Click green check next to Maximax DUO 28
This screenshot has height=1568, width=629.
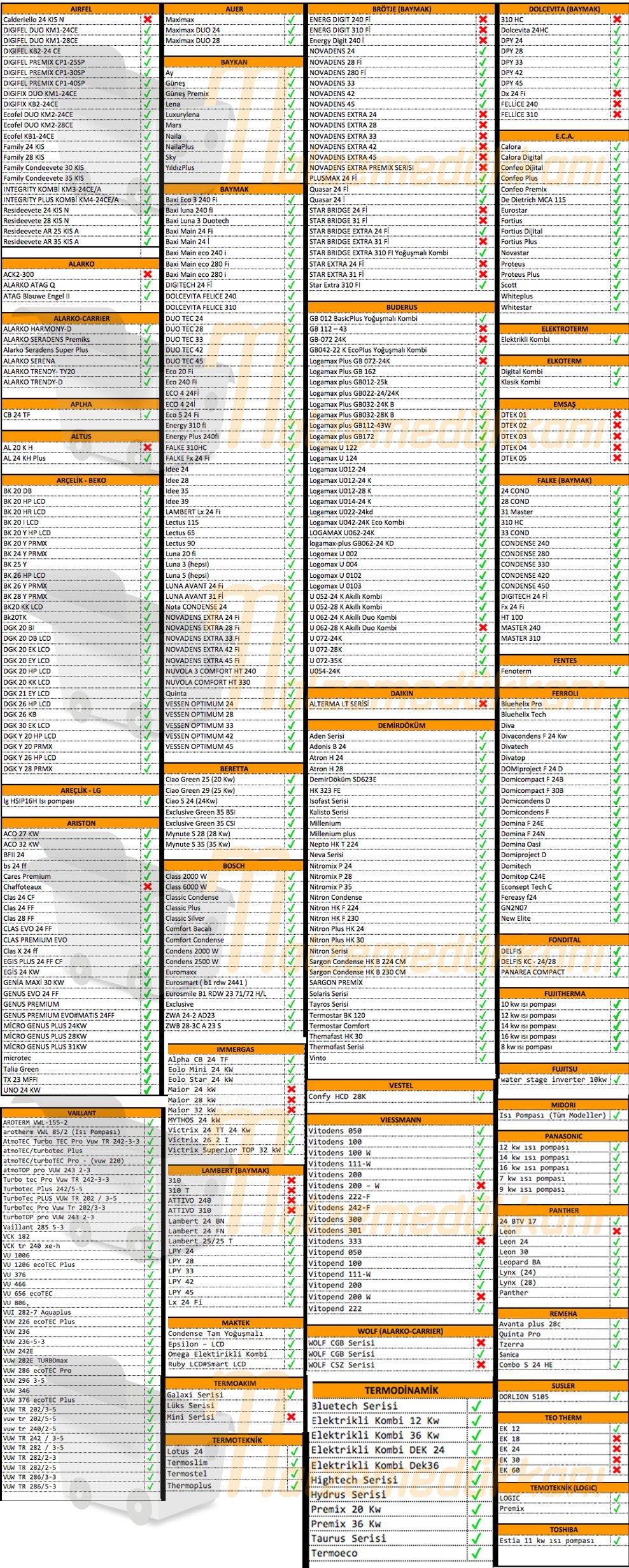pyautogui.click(x=291, y=41)
